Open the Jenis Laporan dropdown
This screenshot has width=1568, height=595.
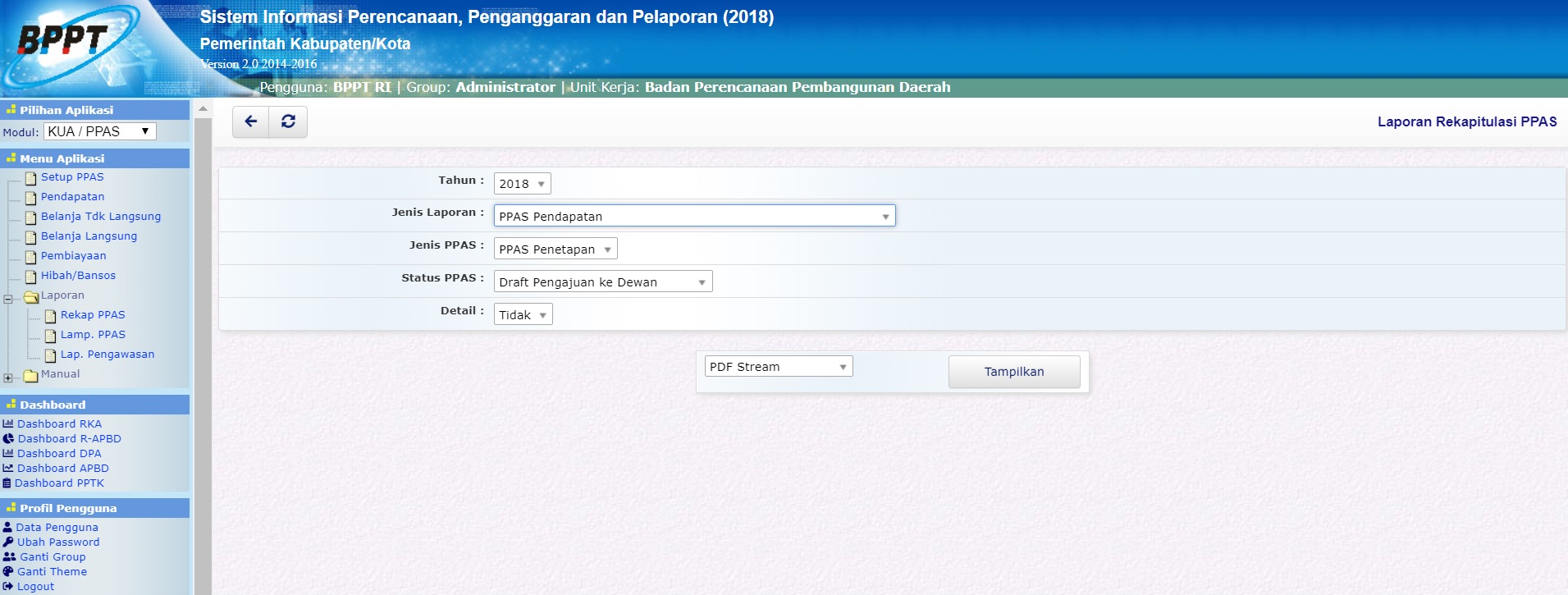pos(694,216)
